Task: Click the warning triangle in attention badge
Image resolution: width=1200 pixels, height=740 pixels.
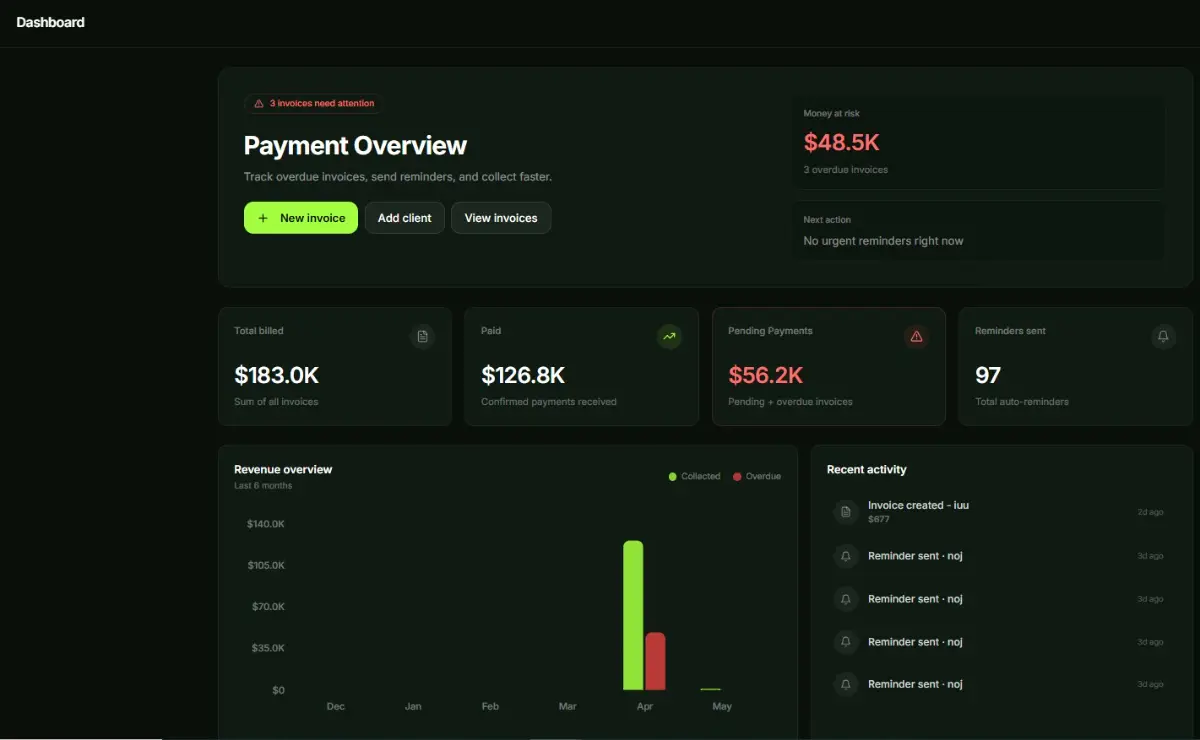Action: pos(259,103)
